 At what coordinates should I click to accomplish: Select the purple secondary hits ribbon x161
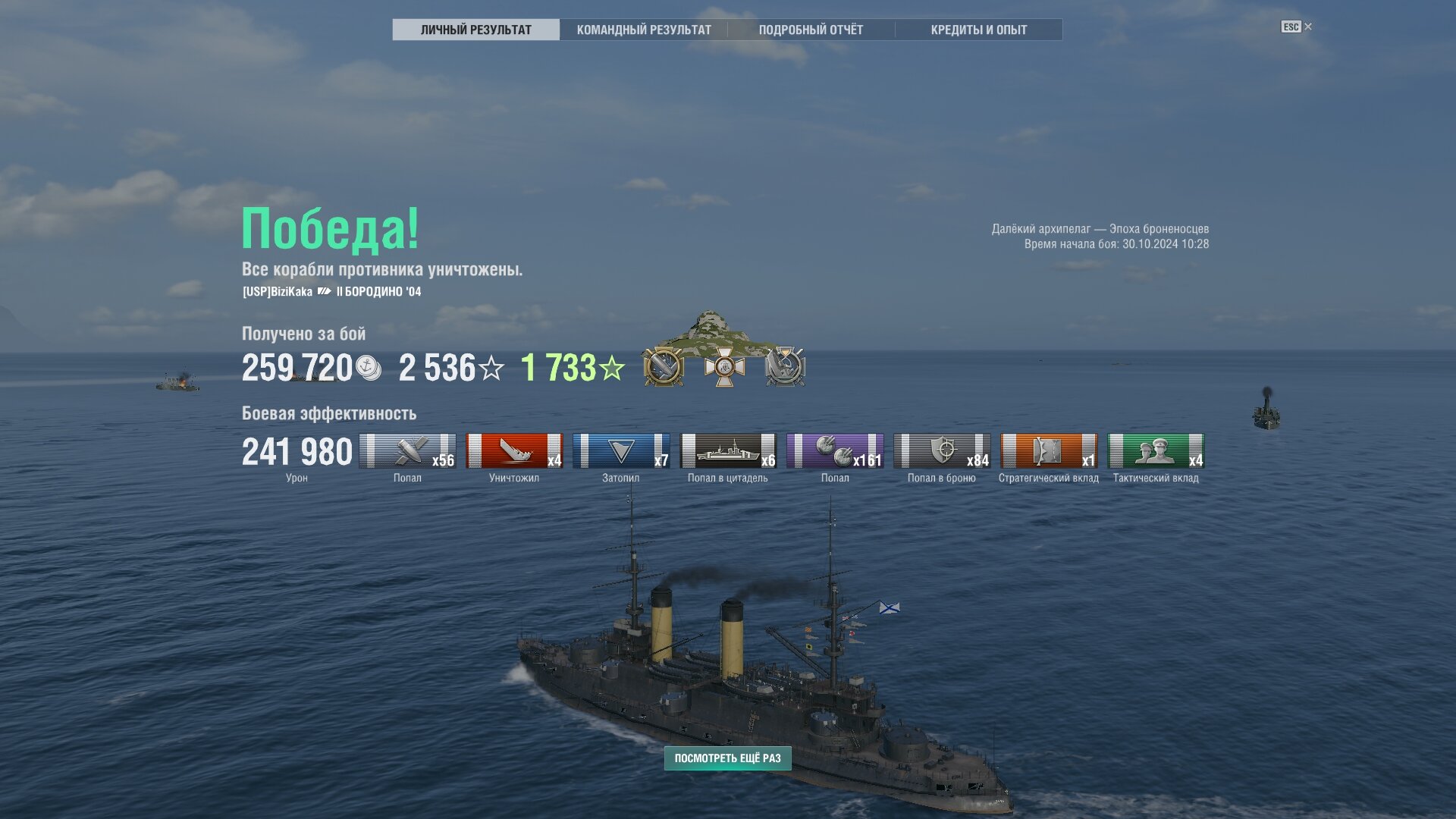[x=835, y=451]
